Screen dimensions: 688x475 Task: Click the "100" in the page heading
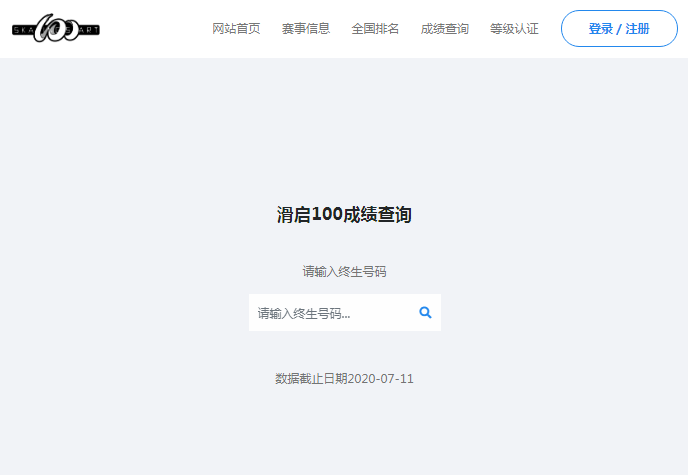coord(327,215)
